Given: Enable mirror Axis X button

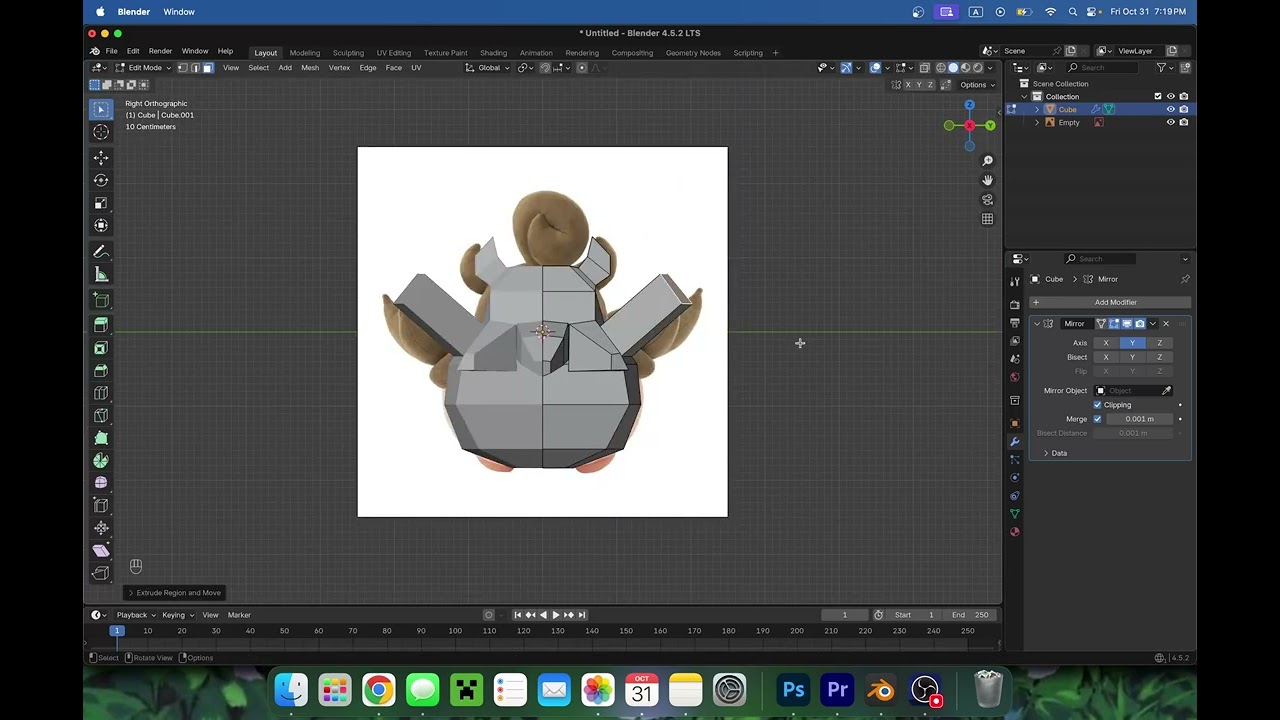Looking at the screenshot, I should (1105, 343).
